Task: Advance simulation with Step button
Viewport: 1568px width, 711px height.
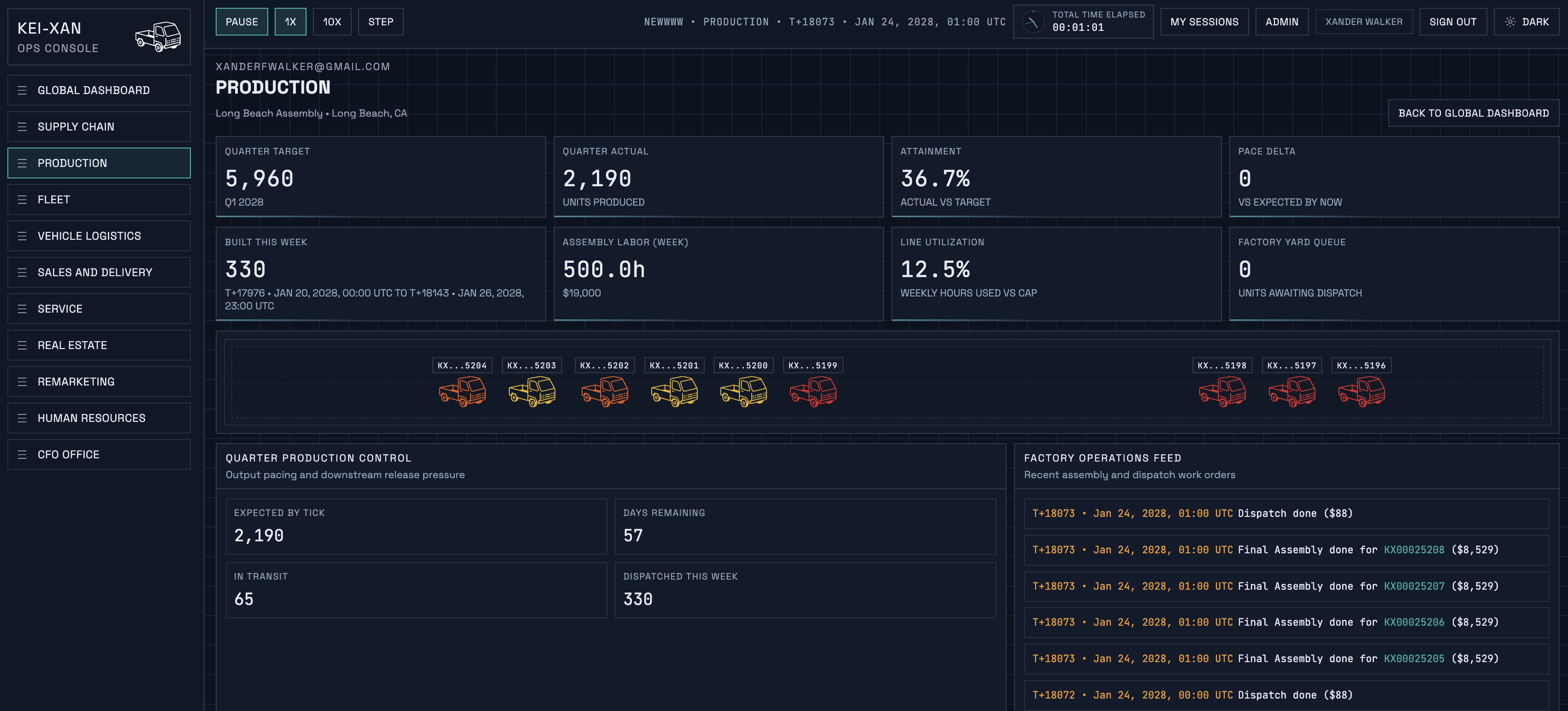Action: (380, 22)
